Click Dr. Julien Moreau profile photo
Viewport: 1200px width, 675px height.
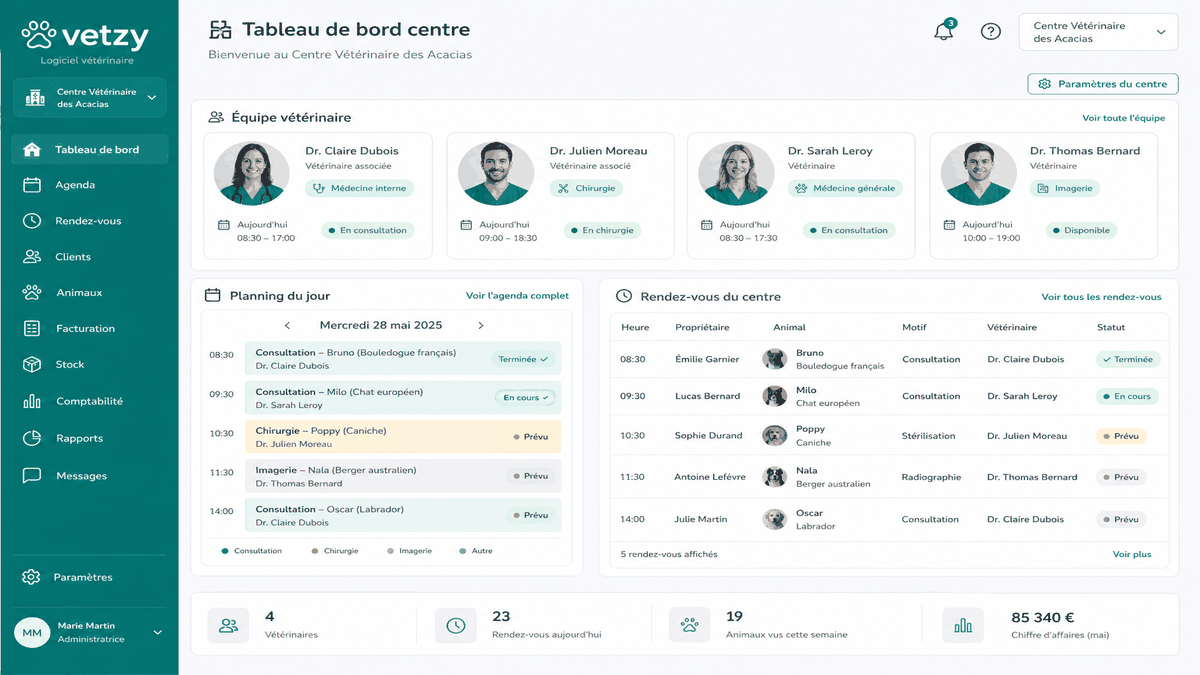tap(496, 174)
